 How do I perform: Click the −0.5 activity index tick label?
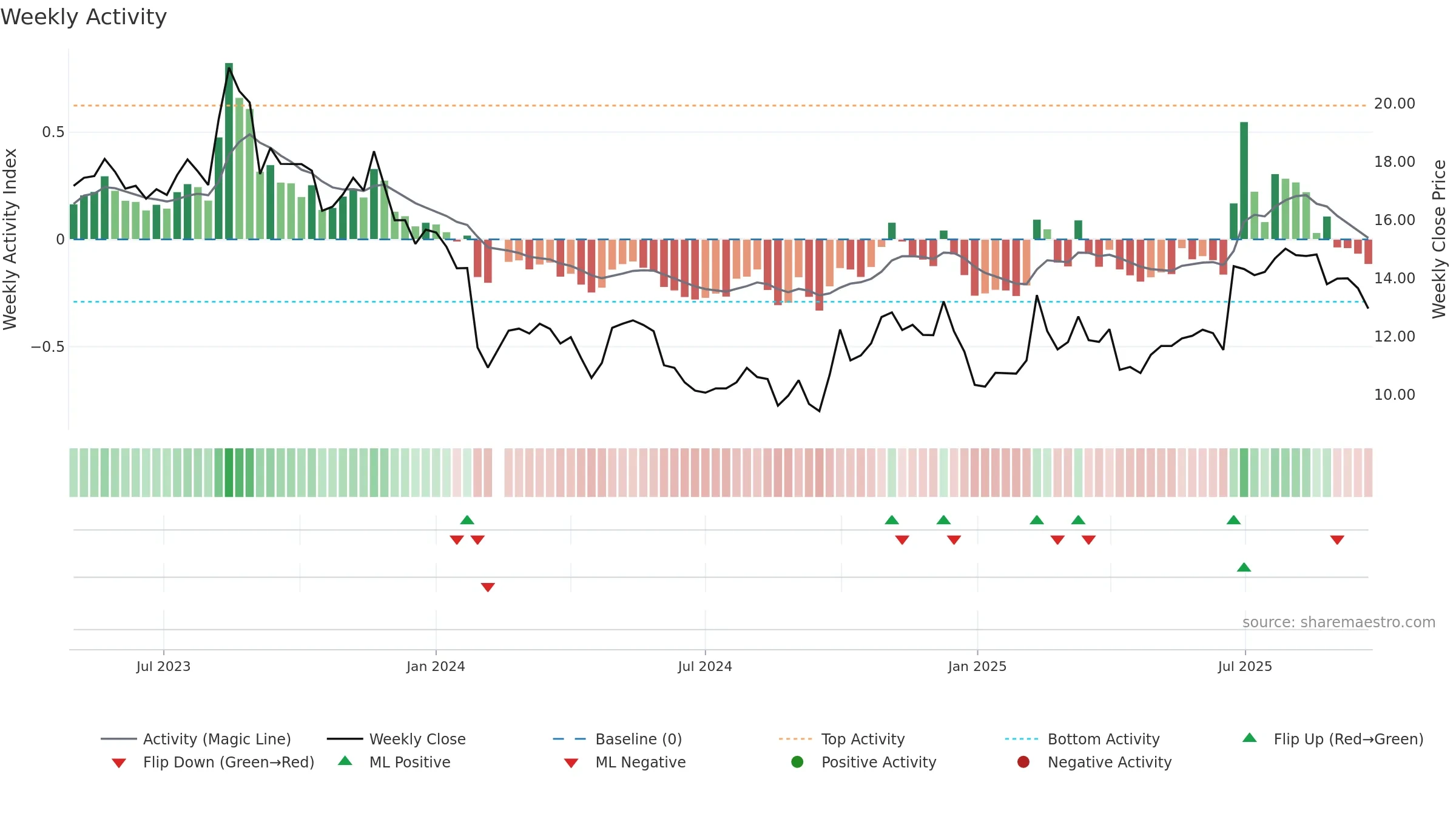48,347
